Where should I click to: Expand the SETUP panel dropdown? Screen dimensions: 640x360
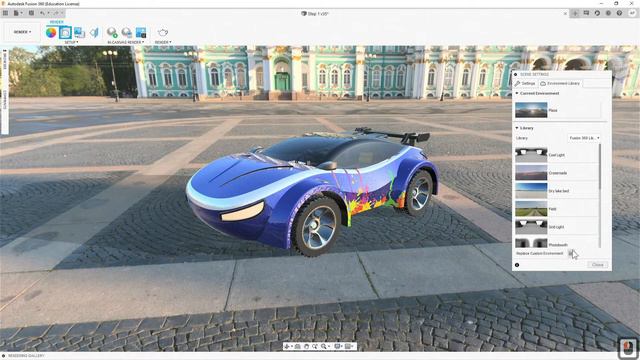pyautogui.click(x=71, y=42)
